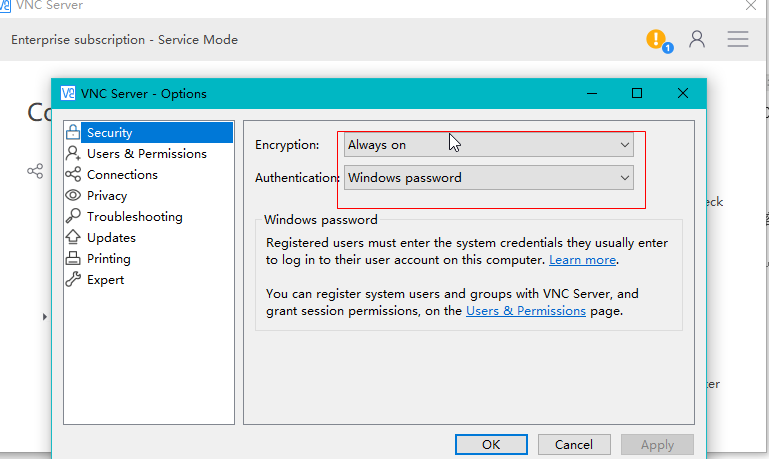
Task: Click the Connections share icon in sidebar
Action: click(x=73, y=174)
